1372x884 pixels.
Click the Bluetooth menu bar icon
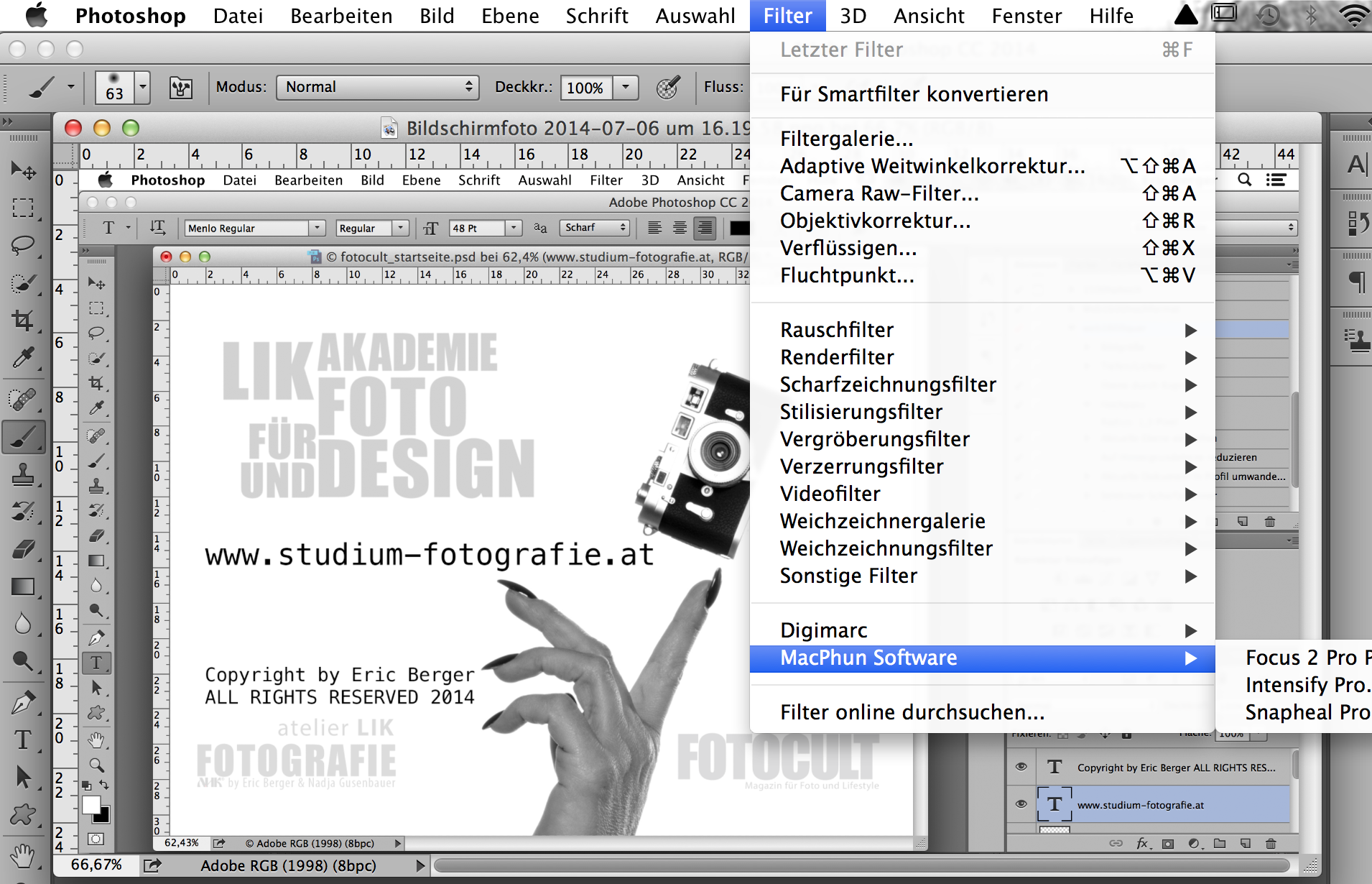coord(1311,15)
